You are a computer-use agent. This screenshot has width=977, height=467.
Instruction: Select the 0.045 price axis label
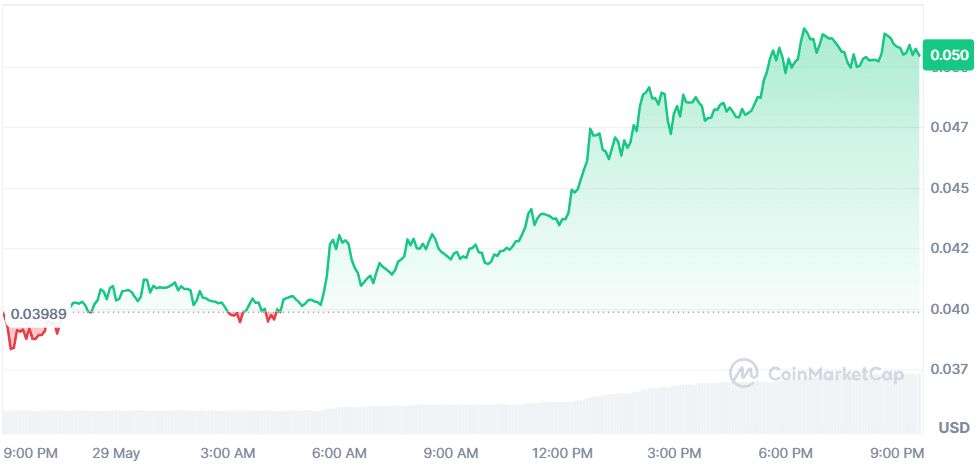tap(949, 188)
